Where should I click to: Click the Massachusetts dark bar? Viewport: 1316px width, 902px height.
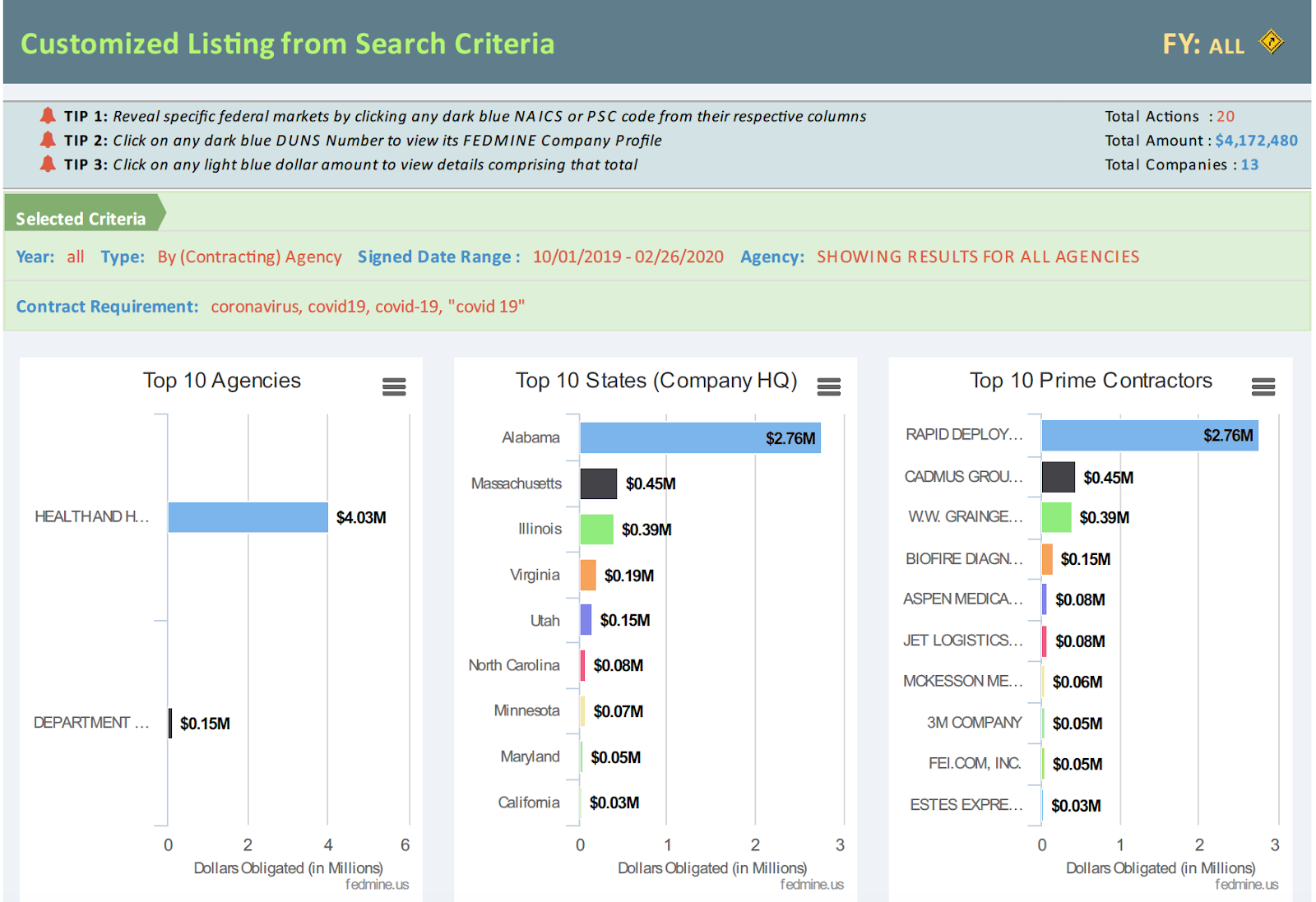599,483
